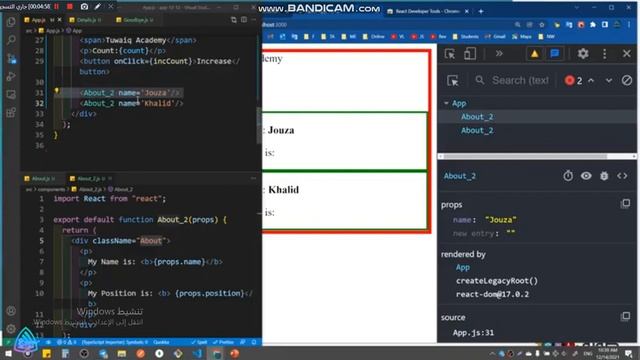Take a Bandicam screenshot with camera icon
This screenshot has height=360, width=640.
tap(84, 6)
